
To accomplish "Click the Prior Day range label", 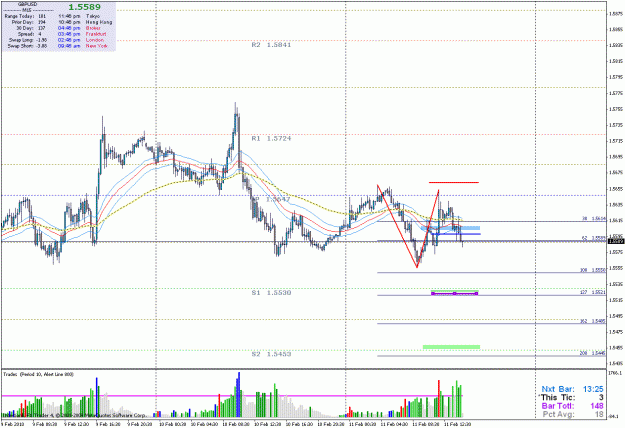I will pos(22,22).
